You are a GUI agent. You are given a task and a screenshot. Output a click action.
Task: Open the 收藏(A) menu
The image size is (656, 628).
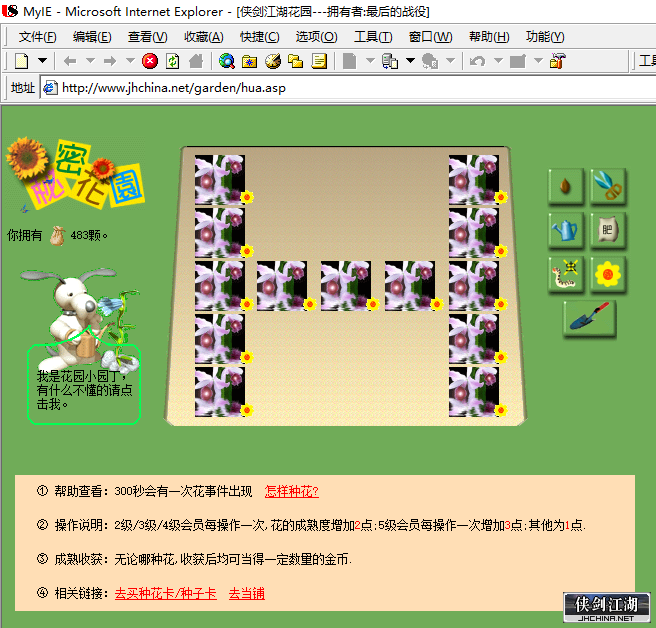pos(204,37)
